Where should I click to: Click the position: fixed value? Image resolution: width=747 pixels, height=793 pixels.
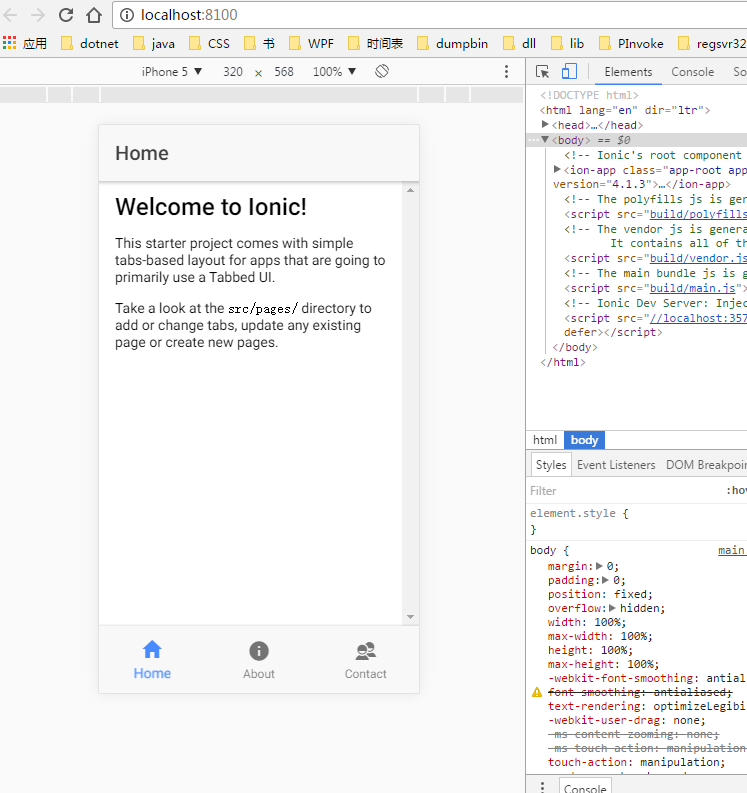point(632,594)
